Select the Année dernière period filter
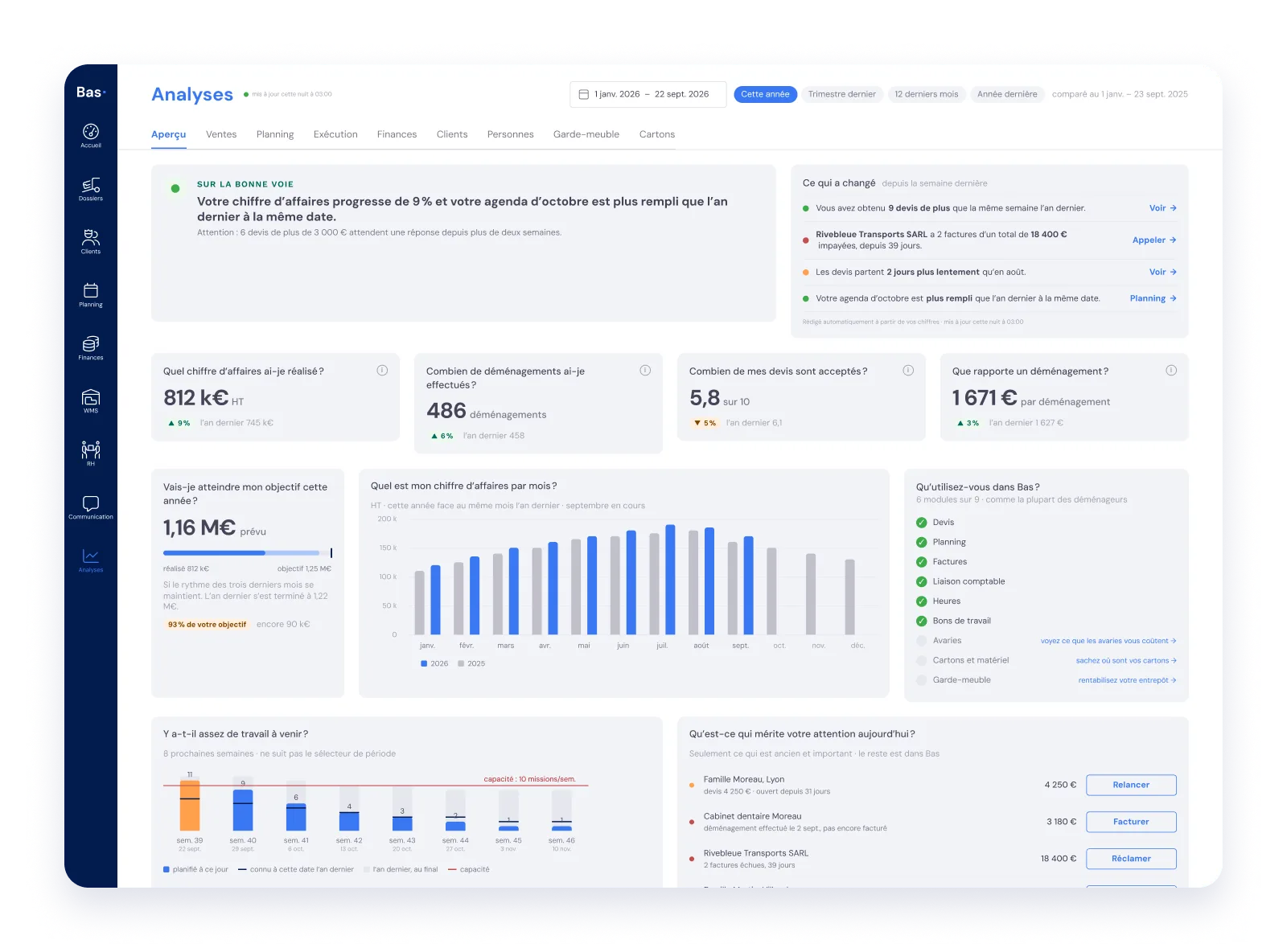 click(x=1007, y=94)
